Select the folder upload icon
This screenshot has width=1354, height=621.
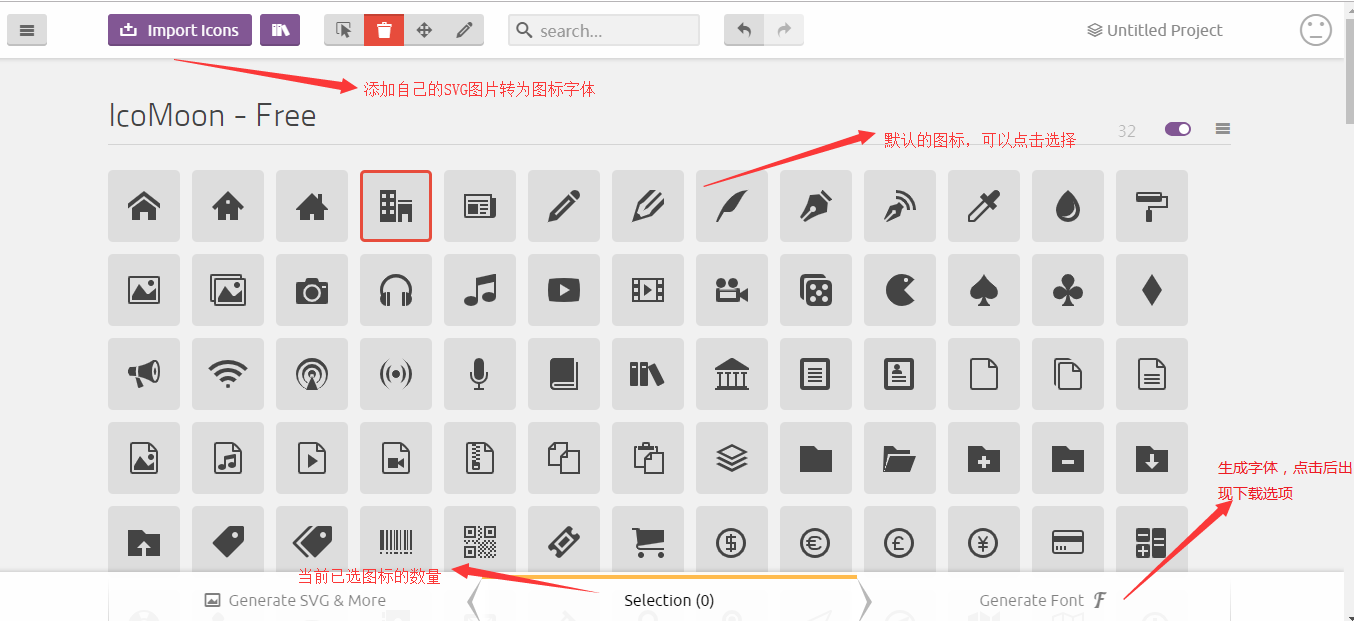point(144,540)
